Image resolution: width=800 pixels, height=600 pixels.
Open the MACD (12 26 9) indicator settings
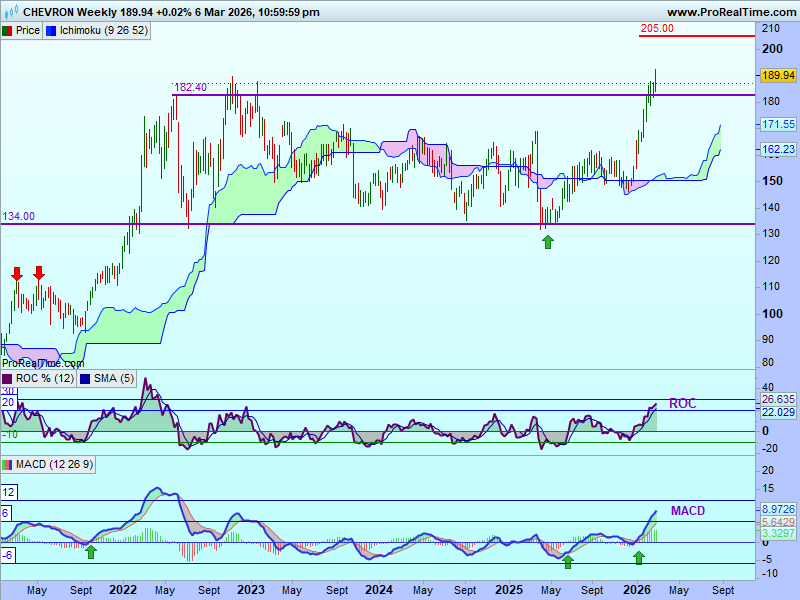55,465
